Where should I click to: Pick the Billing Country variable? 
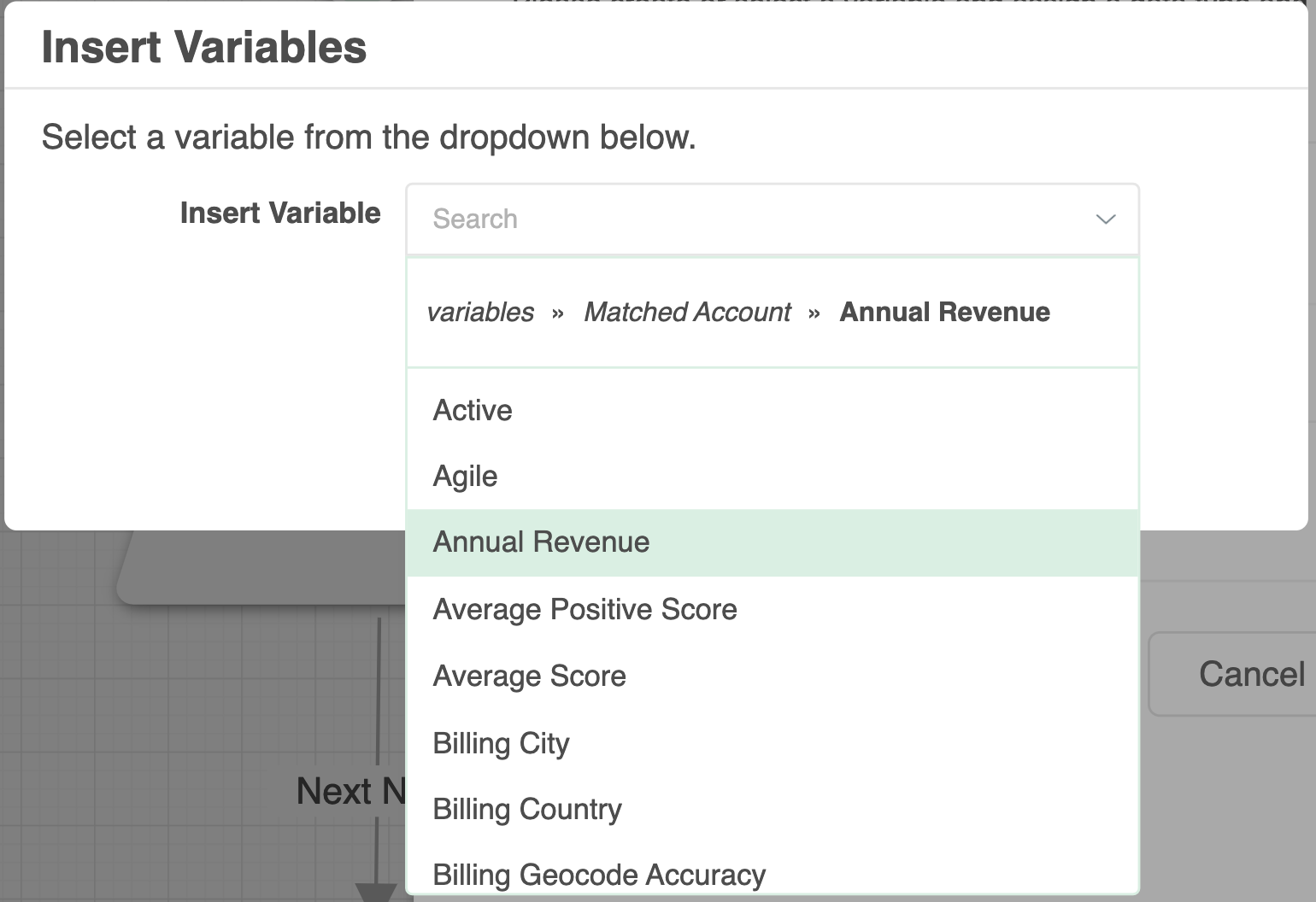[x=527, y=809]
